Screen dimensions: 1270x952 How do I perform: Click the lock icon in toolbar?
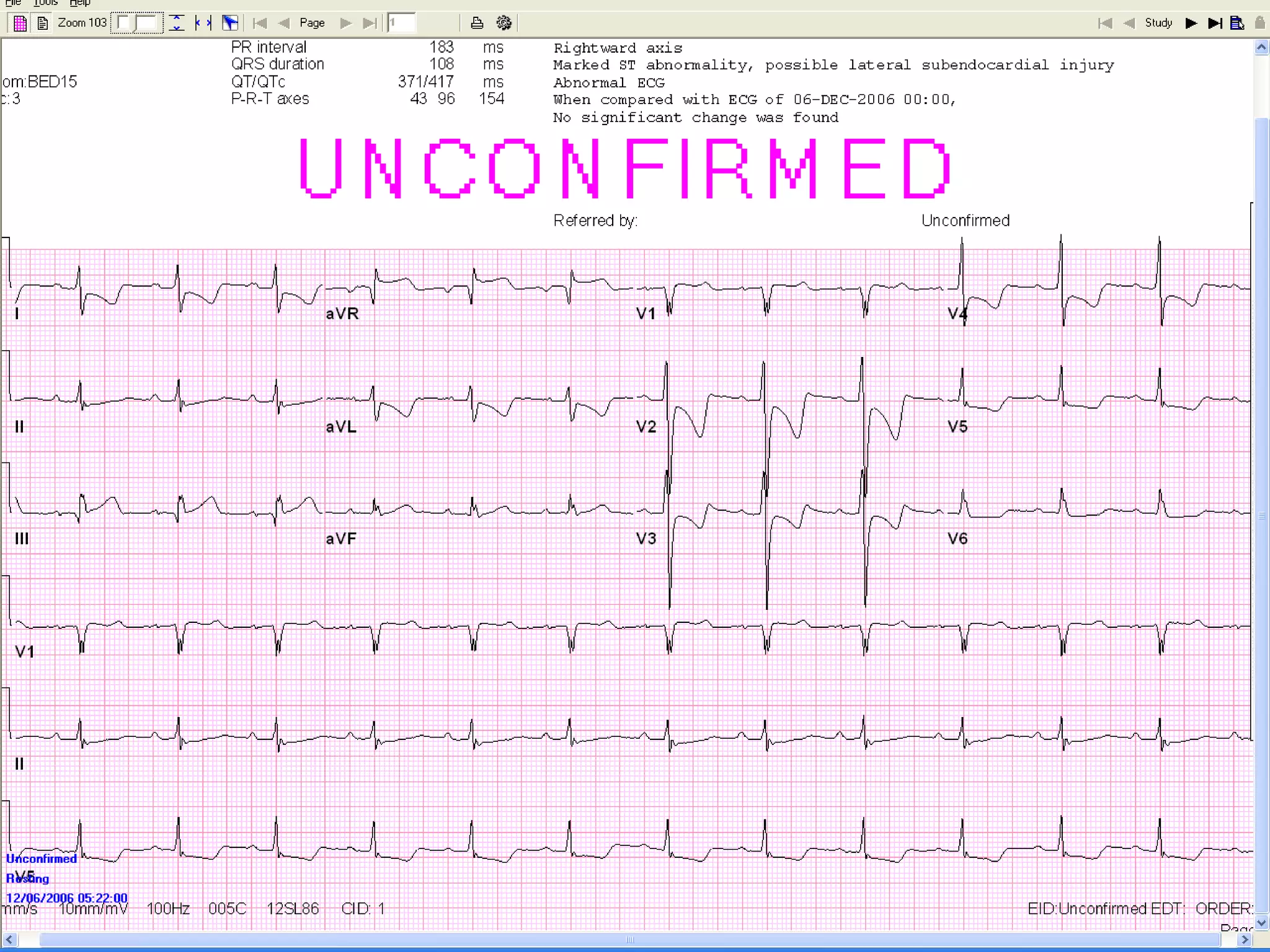(x=1259, y=24)
